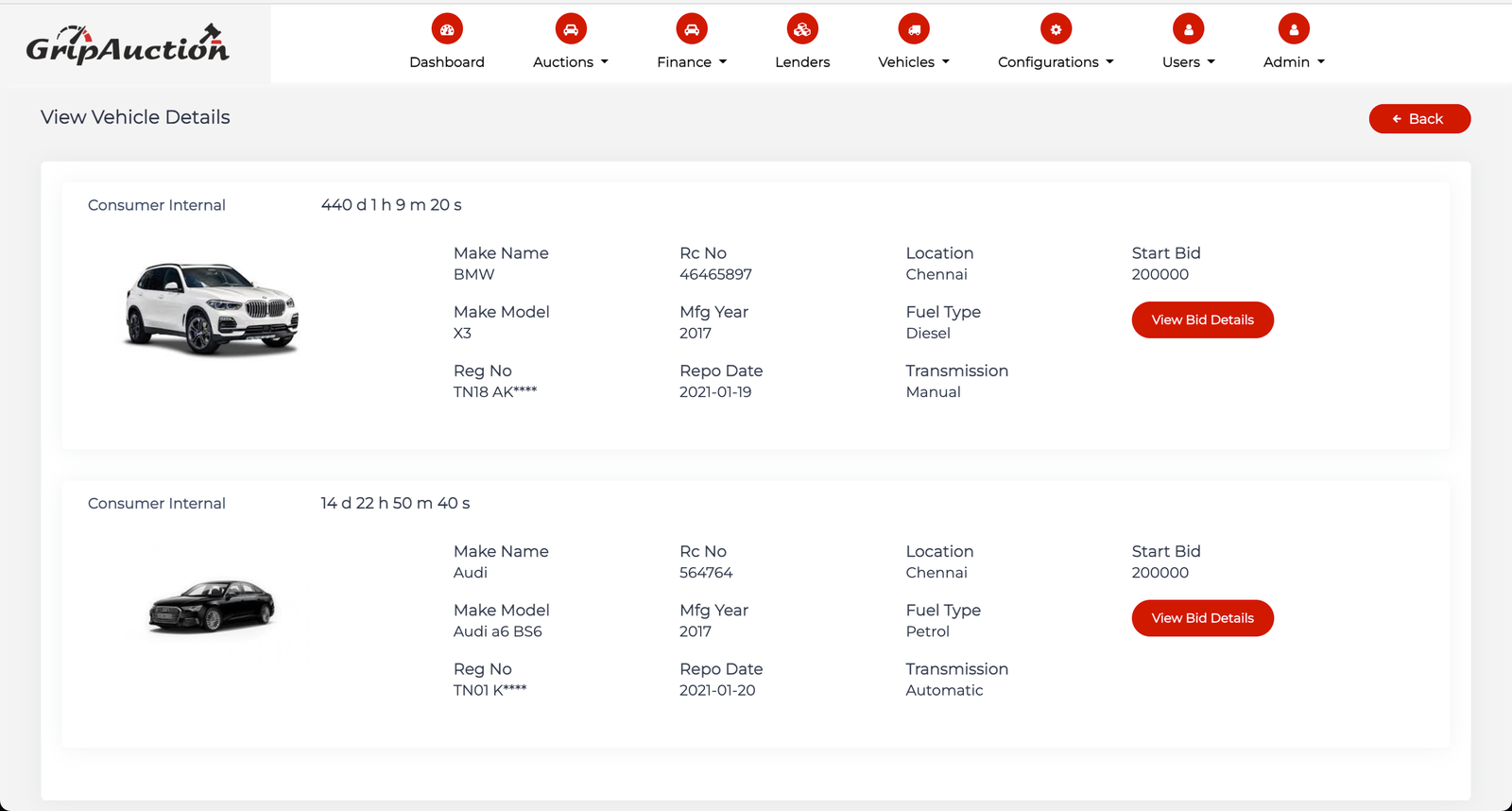Expand the Auctions dropdown menu
The height and width of the screenshot is (811, 1512).
coord(571,62)
